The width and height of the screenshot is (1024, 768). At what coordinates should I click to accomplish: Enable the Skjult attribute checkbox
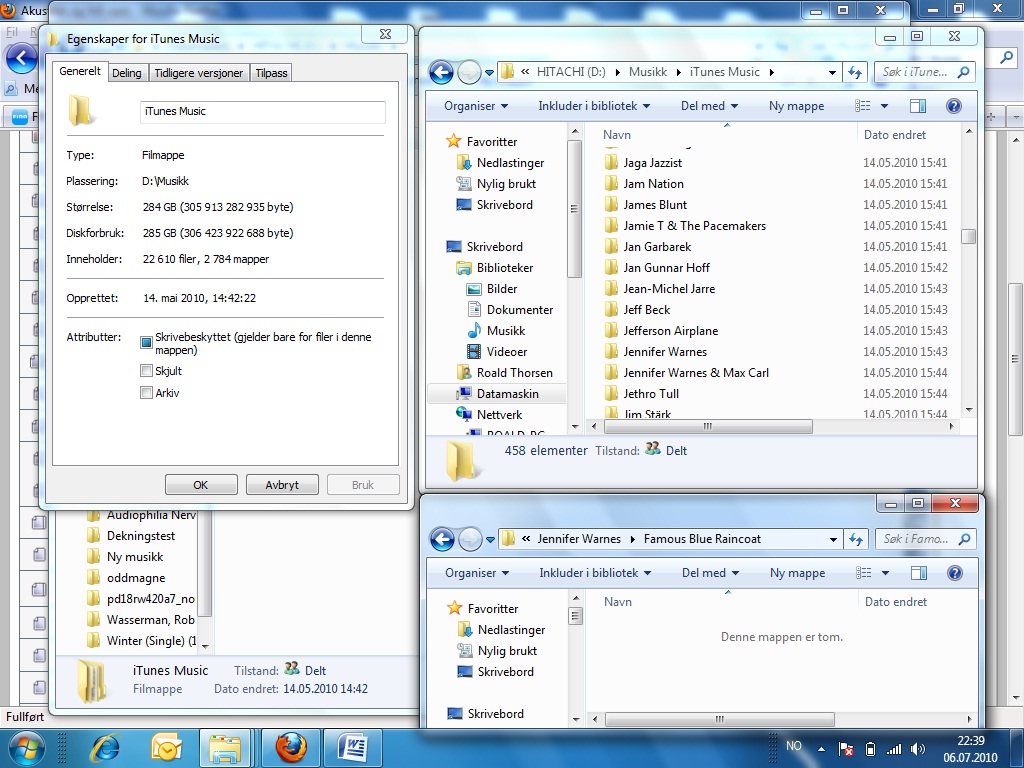(147, 371)
